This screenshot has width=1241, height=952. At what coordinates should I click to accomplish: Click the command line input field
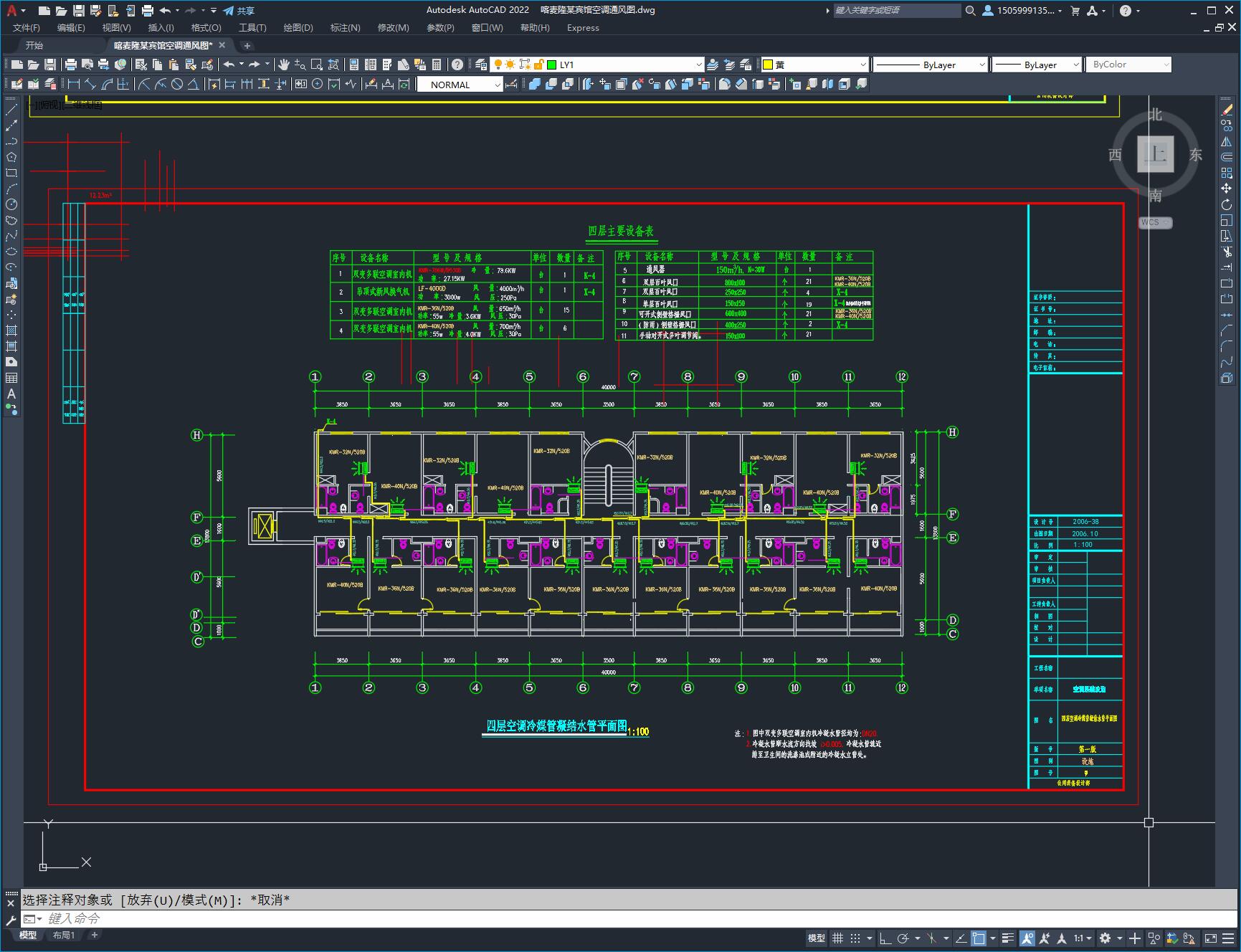(x=631, y=919)
